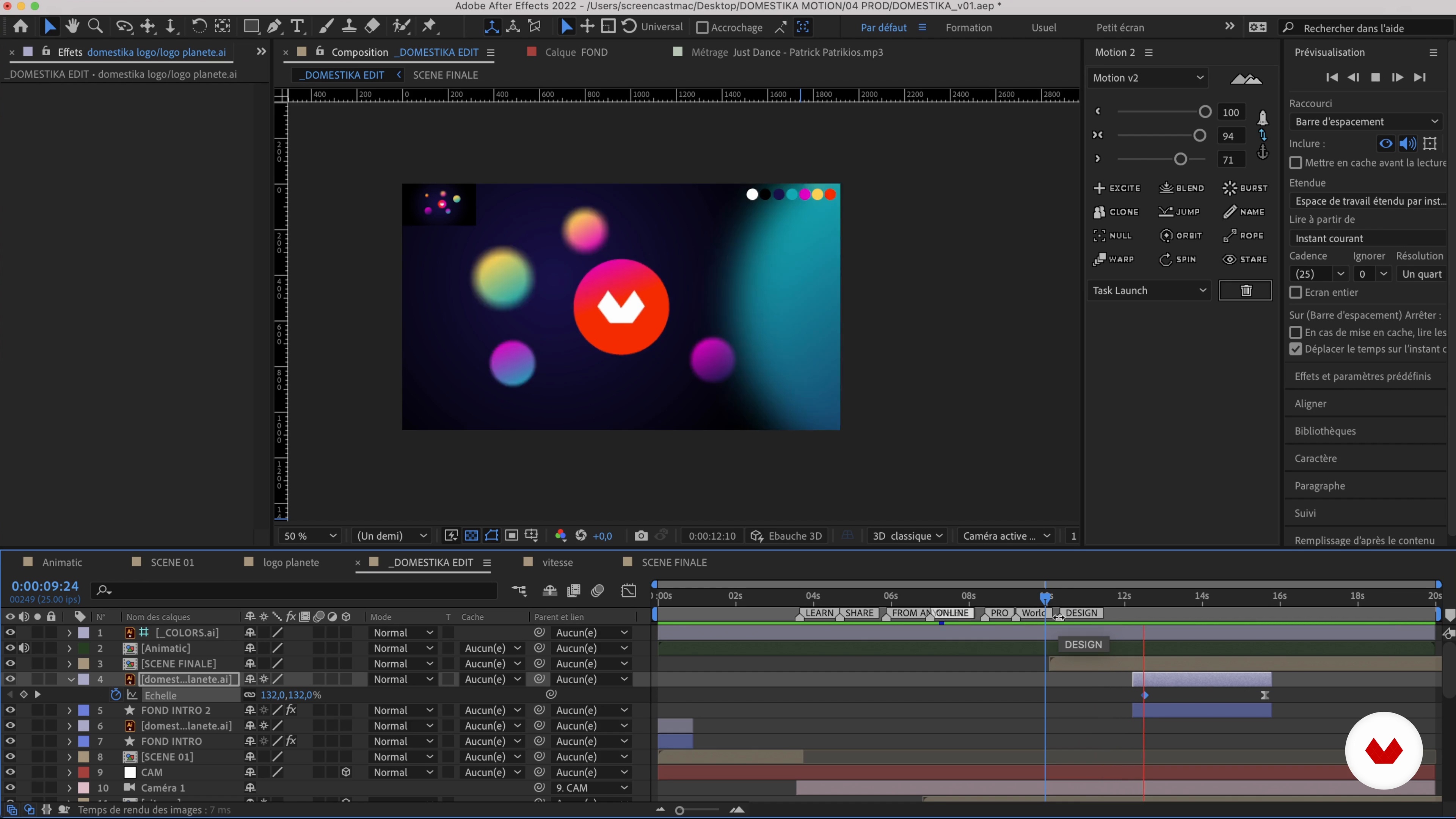Viewport: 1456px width, 819px height.
Task: Select the Type text tool
Action: 297,27
